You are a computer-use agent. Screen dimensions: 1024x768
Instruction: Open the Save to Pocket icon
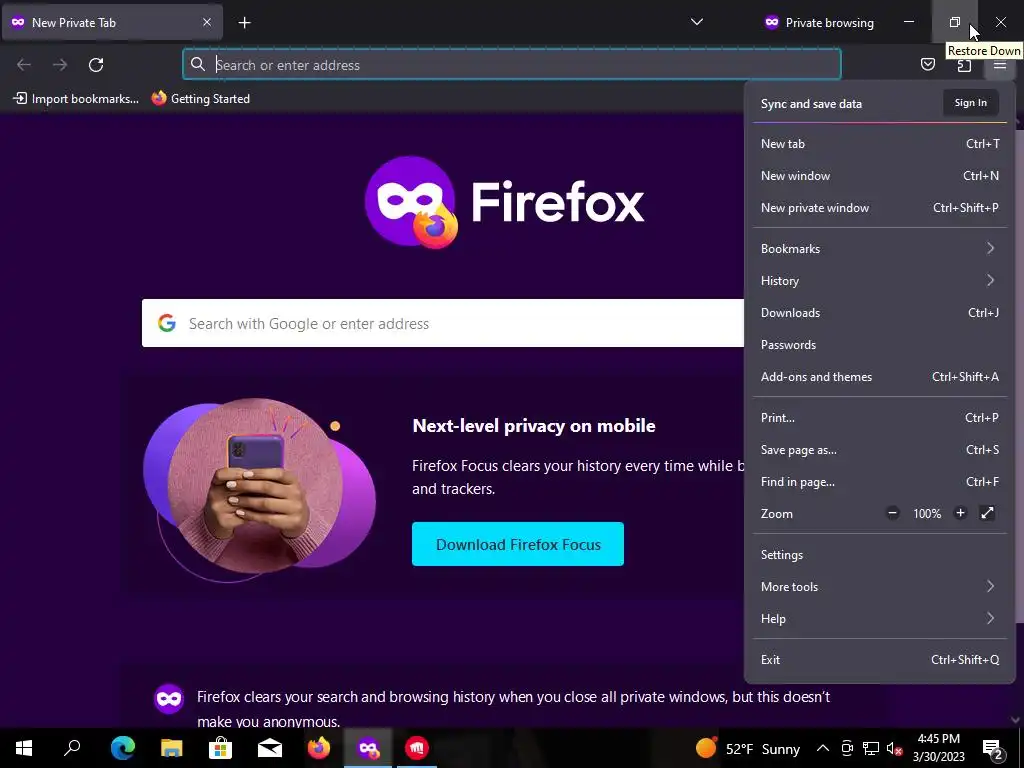[x=927, y=65]
